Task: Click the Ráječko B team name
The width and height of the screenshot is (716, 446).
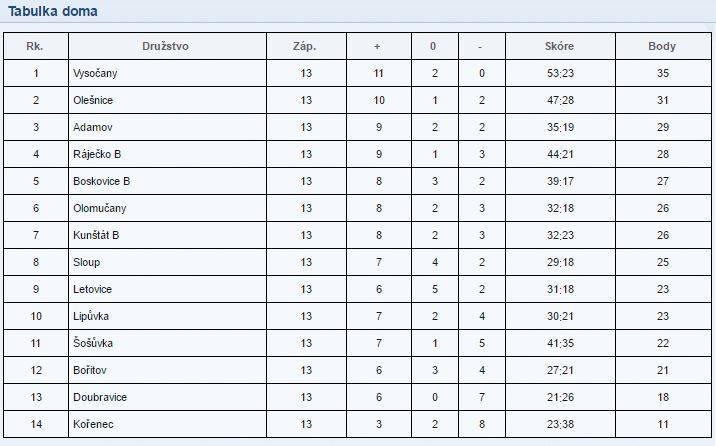Action: pyautogui.click(x=97, y=154)
